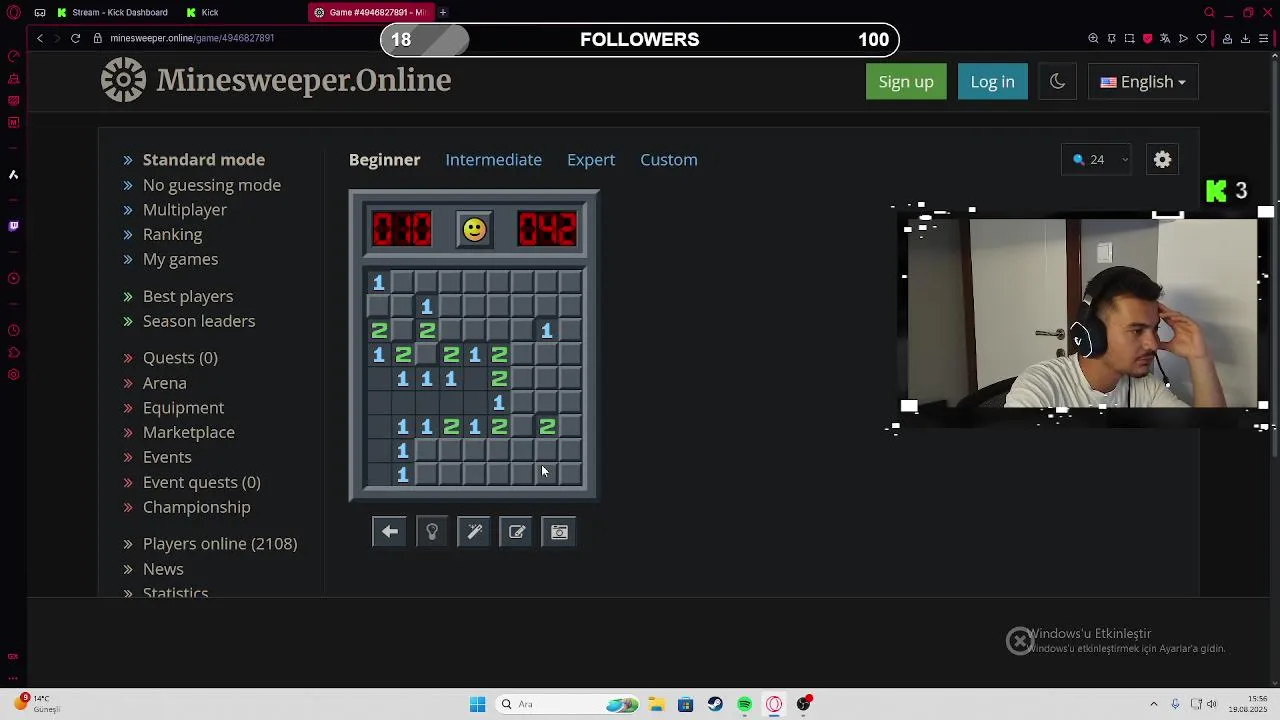Screen dimensions: 1280x720
Task: Open the Ranking page
Action: pyautogui.click(x=172, y=234)
